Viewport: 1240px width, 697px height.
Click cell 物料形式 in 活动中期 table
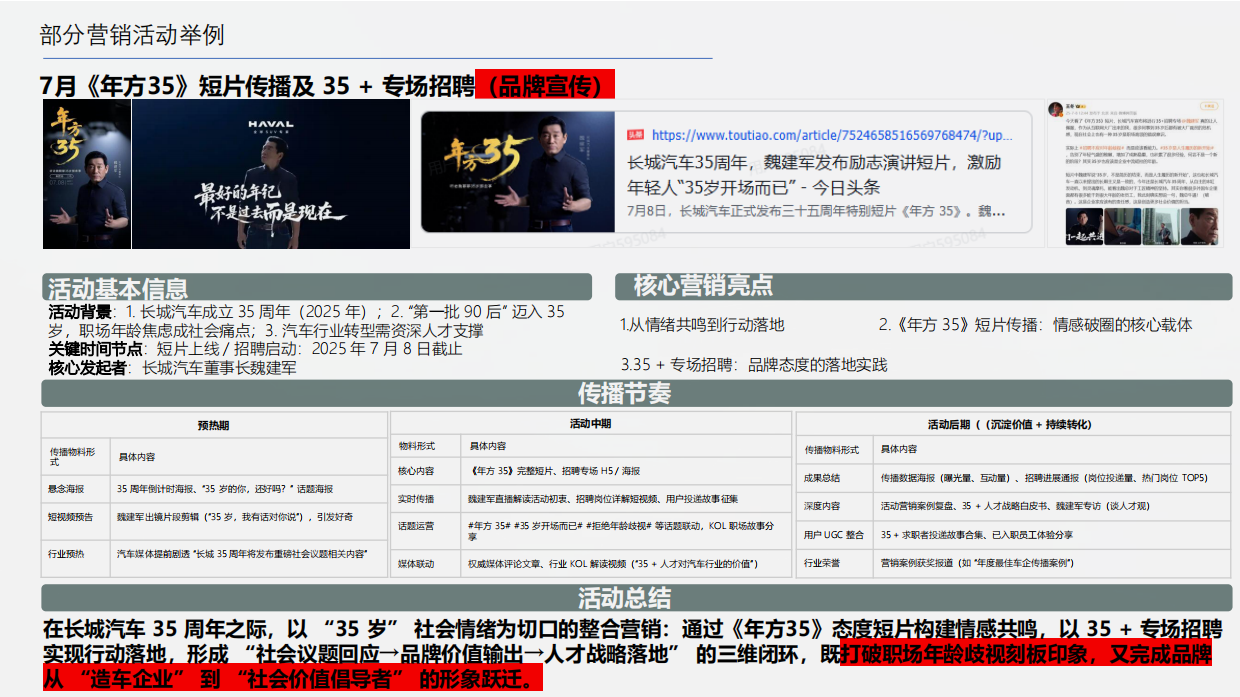pyautogui.click(x=425, y=446)
